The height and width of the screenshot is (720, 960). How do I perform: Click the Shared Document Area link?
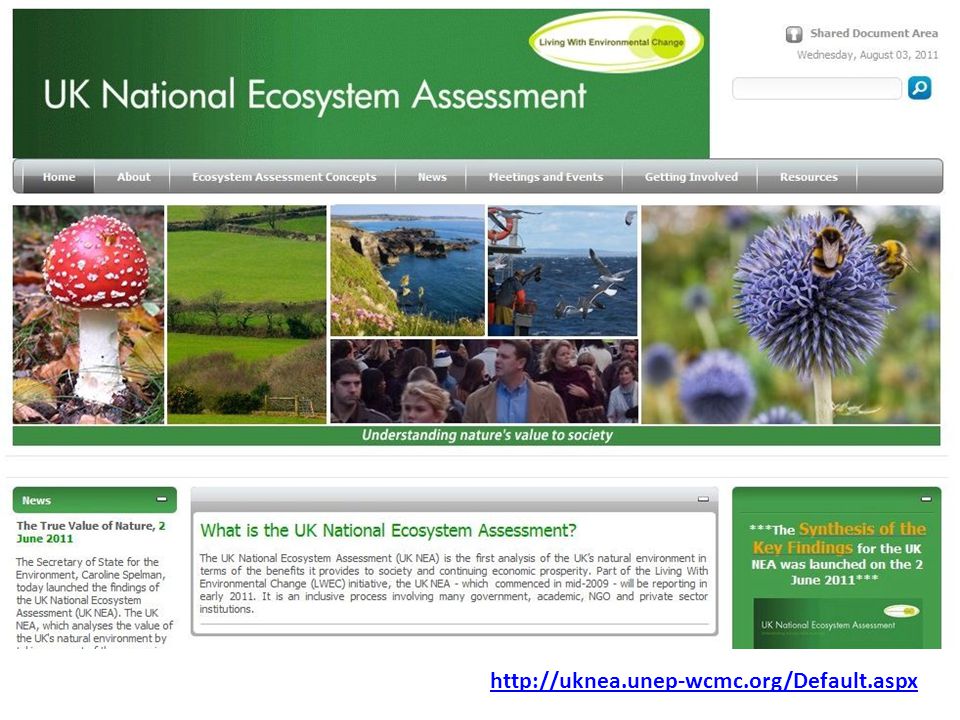(874, 33)
